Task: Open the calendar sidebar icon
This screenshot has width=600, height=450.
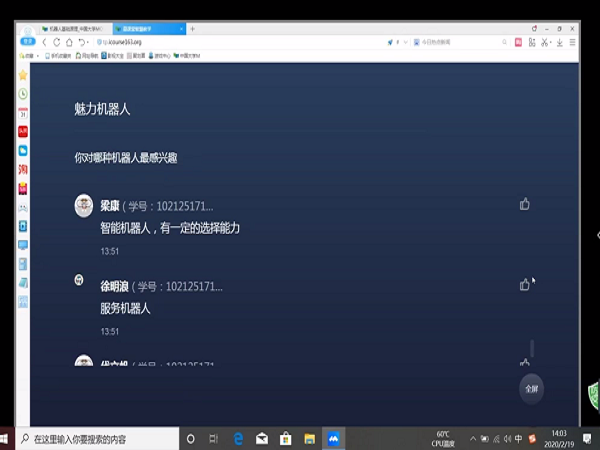Action: tap(23, 113)
